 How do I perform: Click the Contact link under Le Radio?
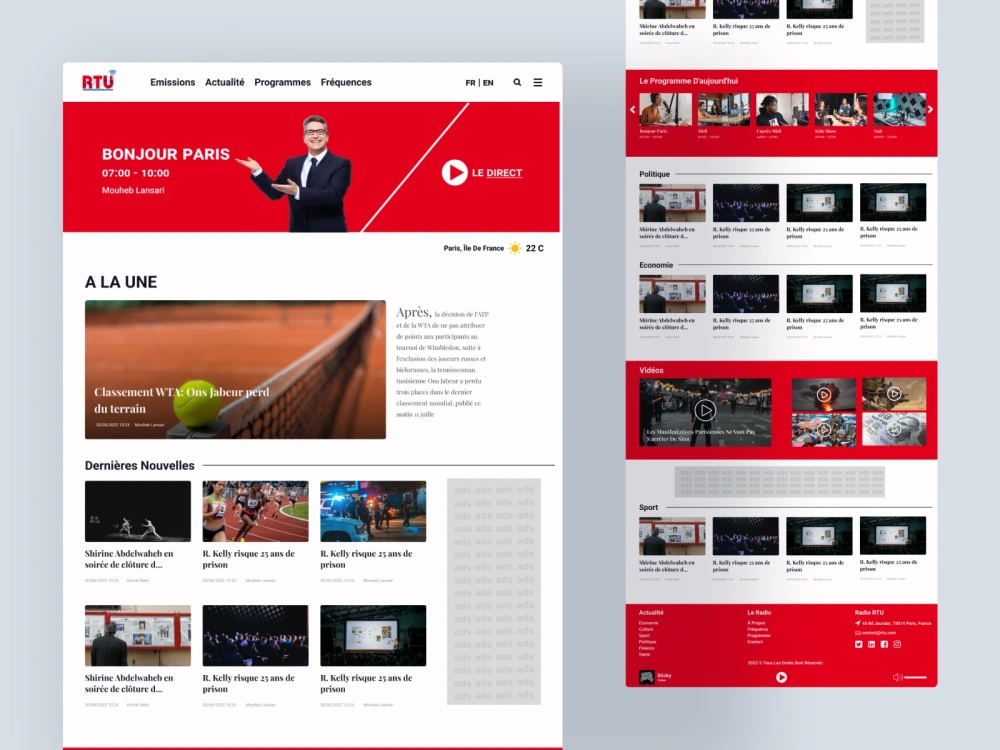pos(755,642)
